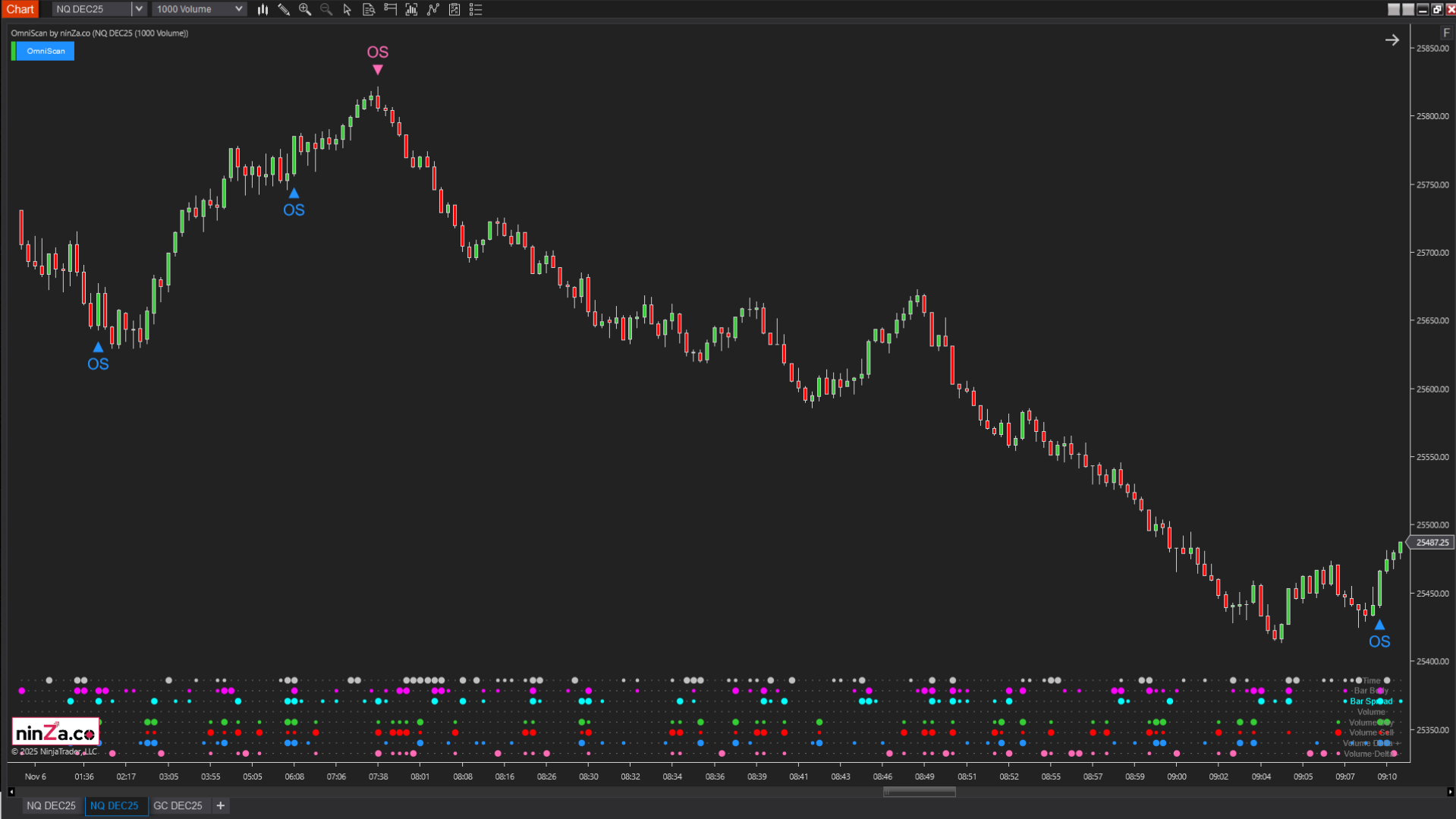The image size is (1456, 819).
Task: Select the Zoom Out magnifier tool
Action: 326,9
